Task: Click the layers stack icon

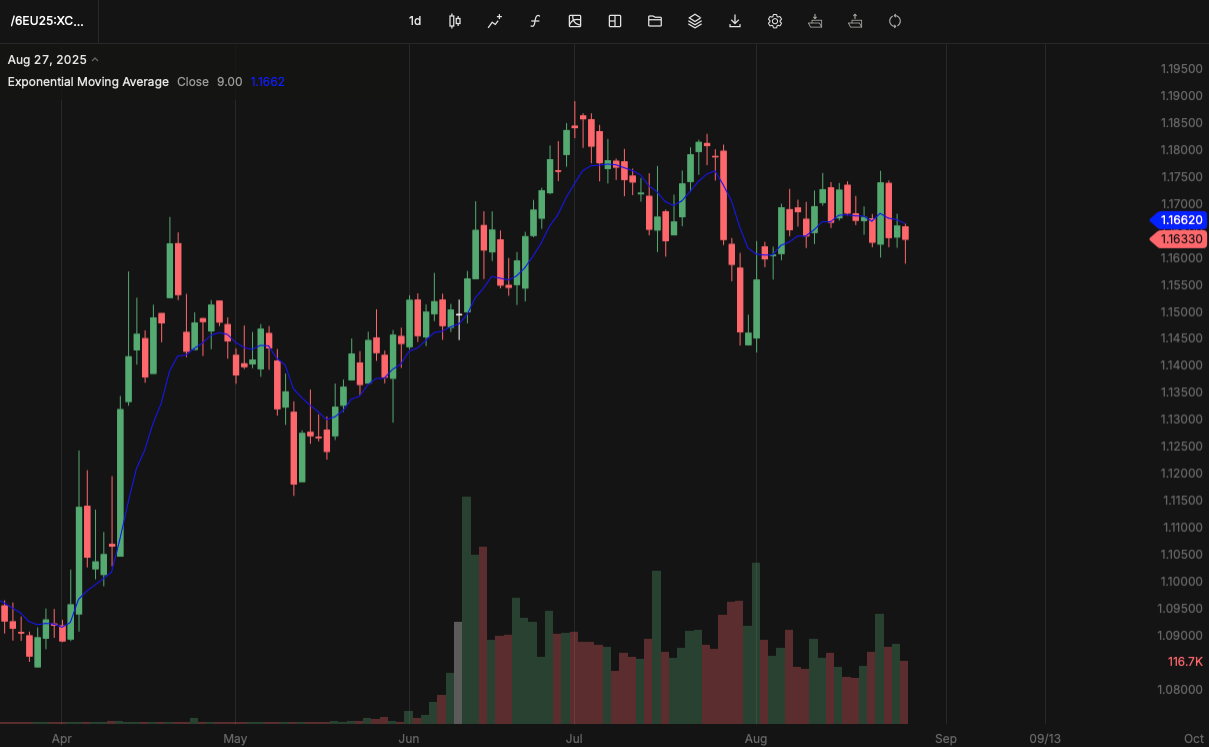Action: point(695,21)
